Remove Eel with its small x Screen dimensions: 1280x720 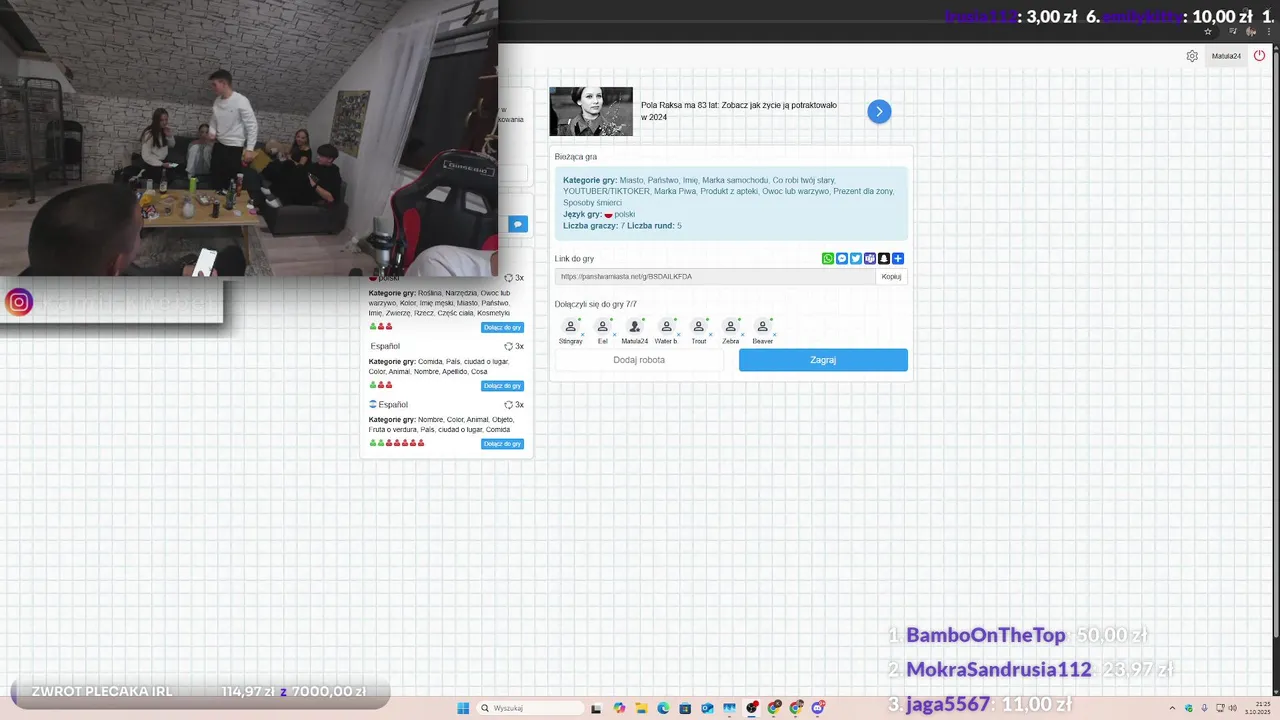click(615, 335)
